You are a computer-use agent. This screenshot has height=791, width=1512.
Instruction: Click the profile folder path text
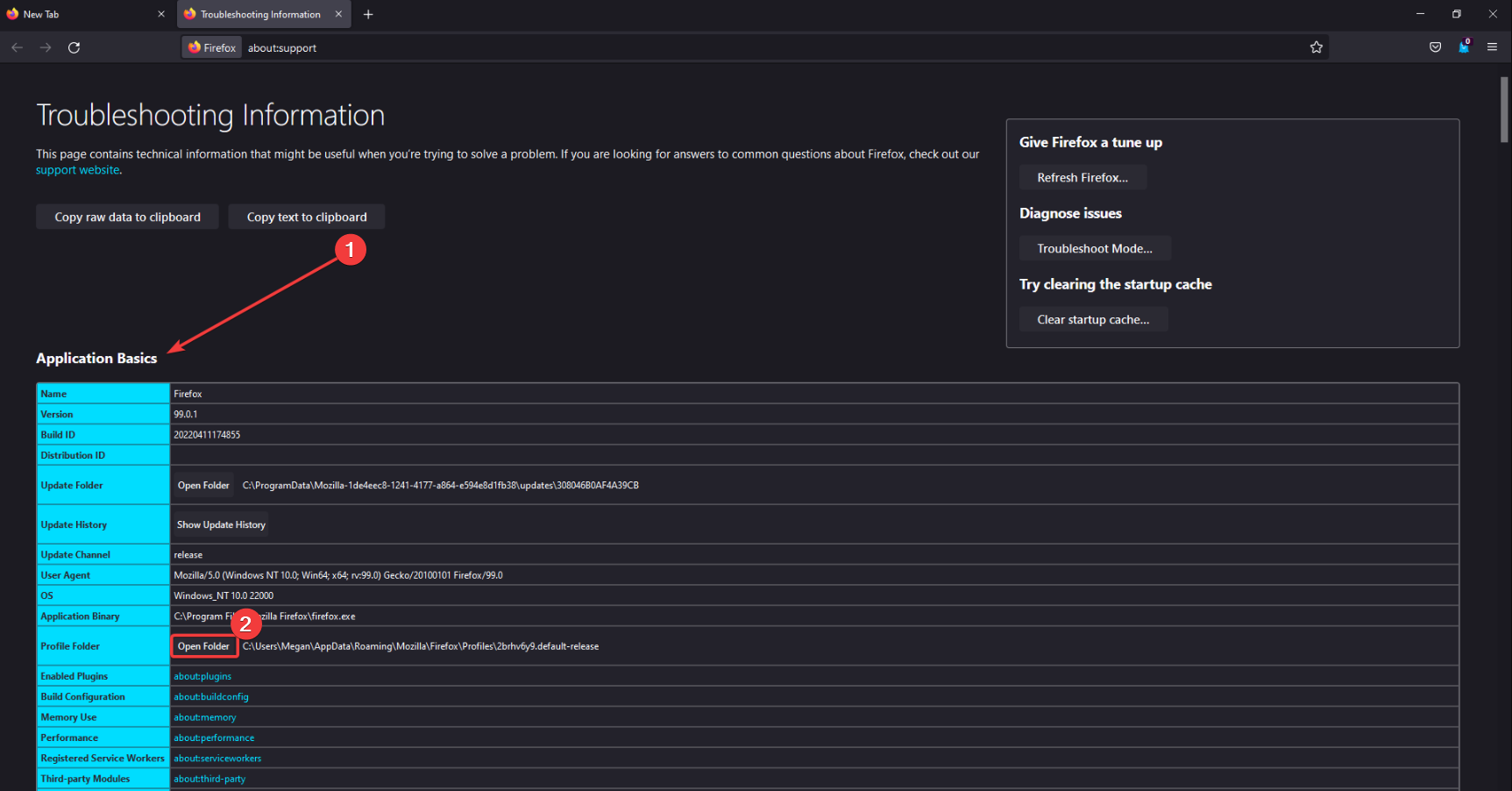click(x=421, y=646)
